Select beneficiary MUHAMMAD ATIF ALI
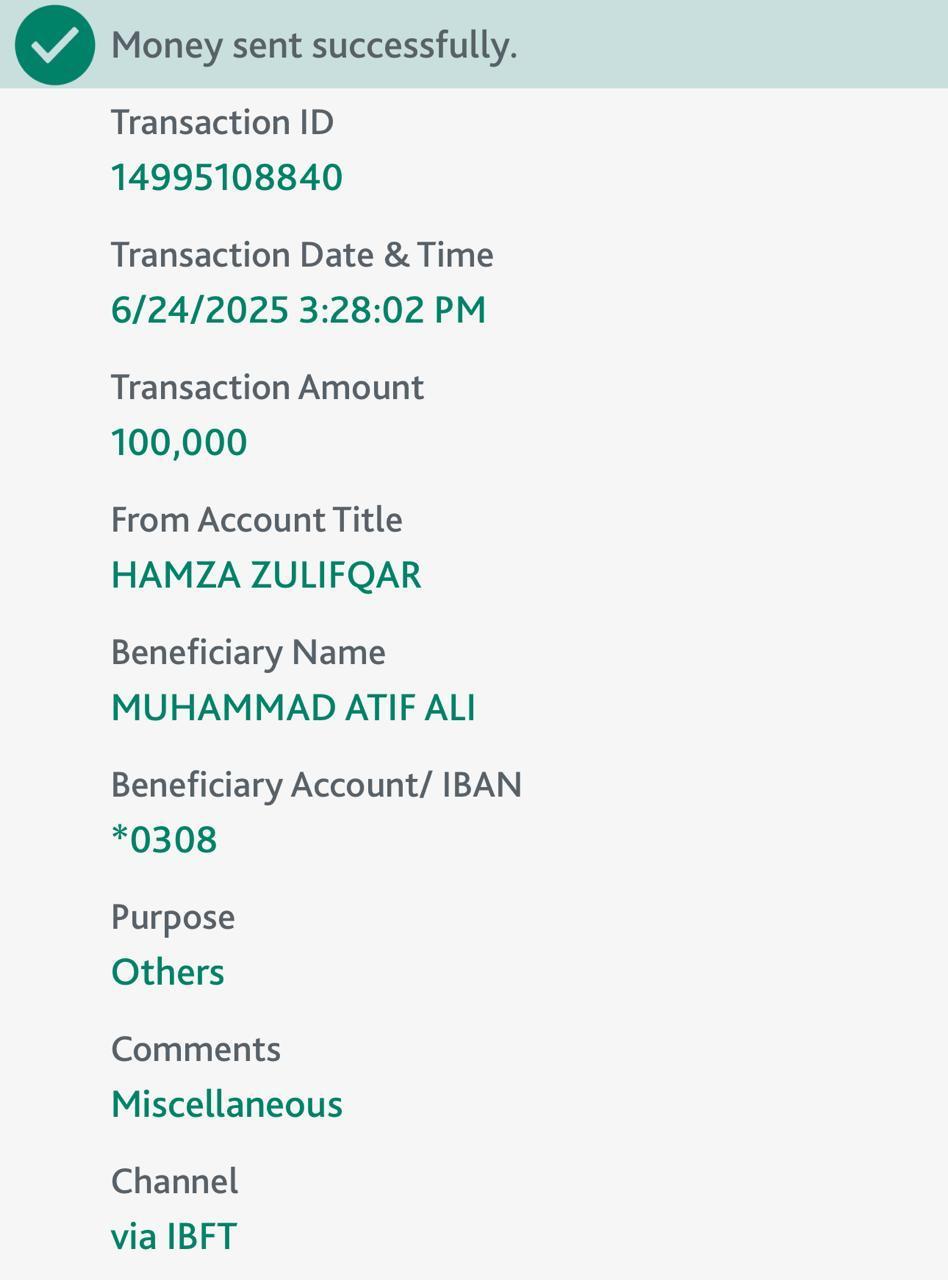Viewport: 948px width, 1280px height. [293, 708]
